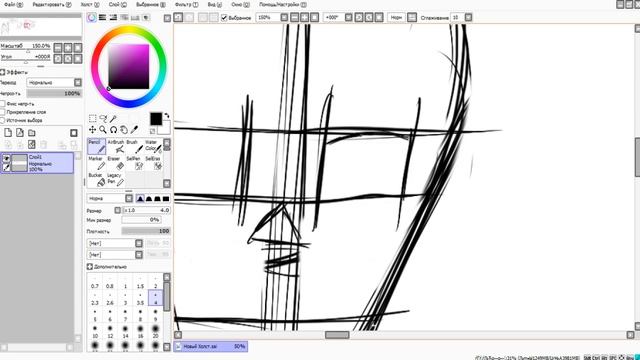
Task: Select the Legacy Pen tool
Action: point(116,179)
